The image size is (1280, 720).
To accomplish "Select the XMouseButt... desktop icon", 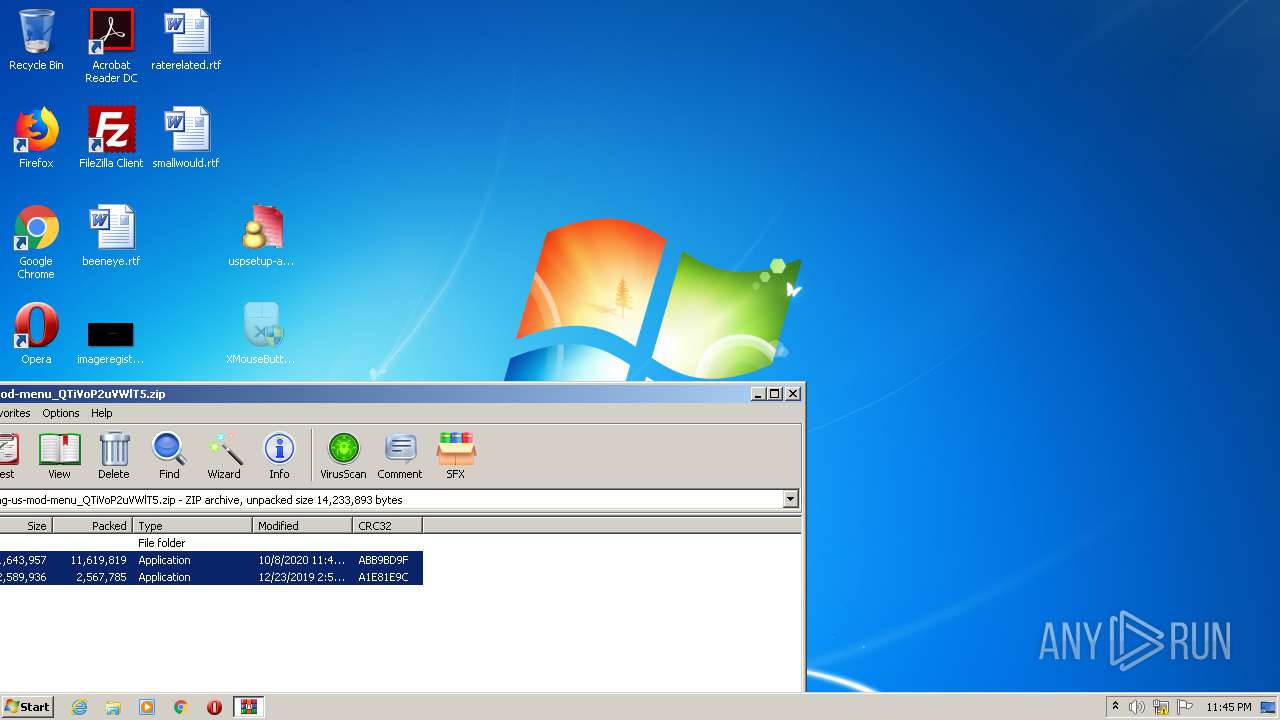I will (x=262, y=335).
